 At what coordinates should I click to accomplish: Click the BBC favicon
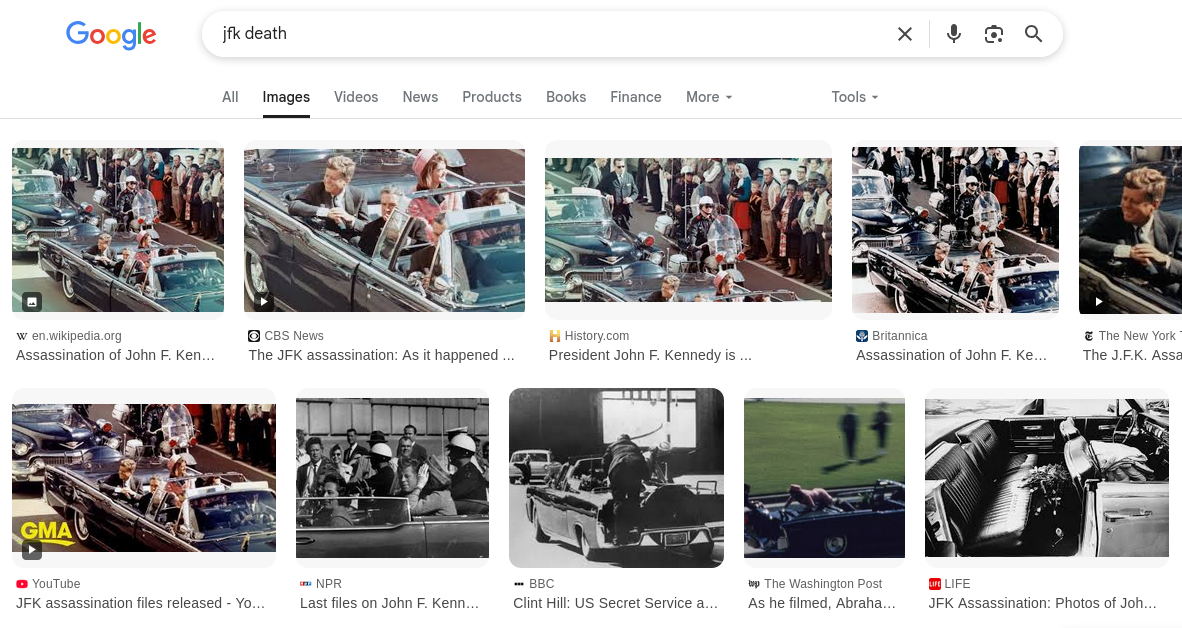tap(519, 584)
